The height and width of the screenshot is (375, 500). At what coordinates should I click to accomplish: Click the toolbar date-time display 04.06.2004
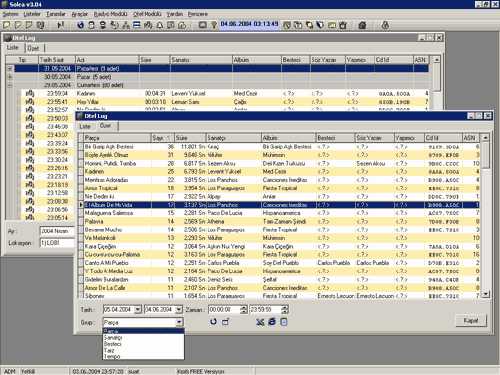tap(249, 24)
